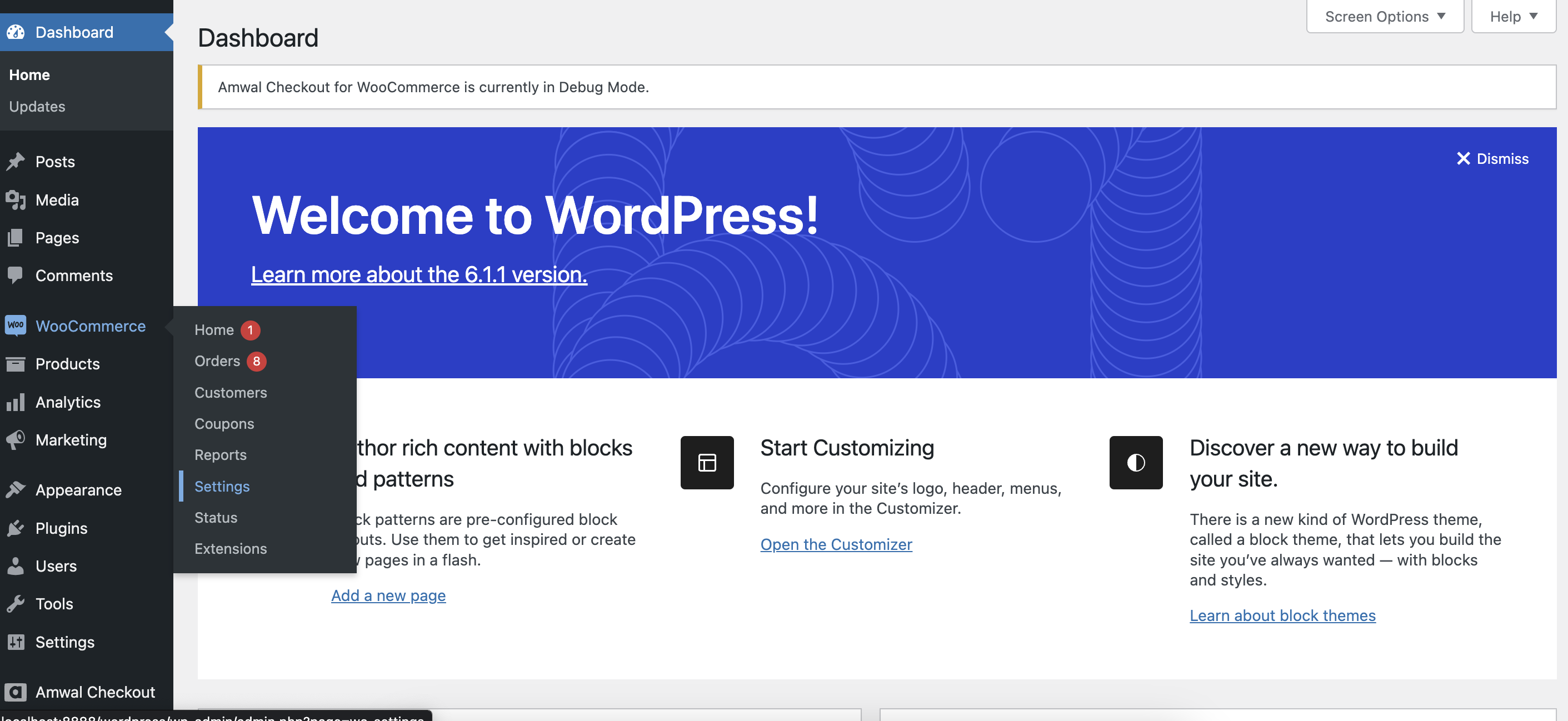Dismiss the Welcome to WordPress panel
This screenshot has width=1568, height=721.
pos(1492,158)
